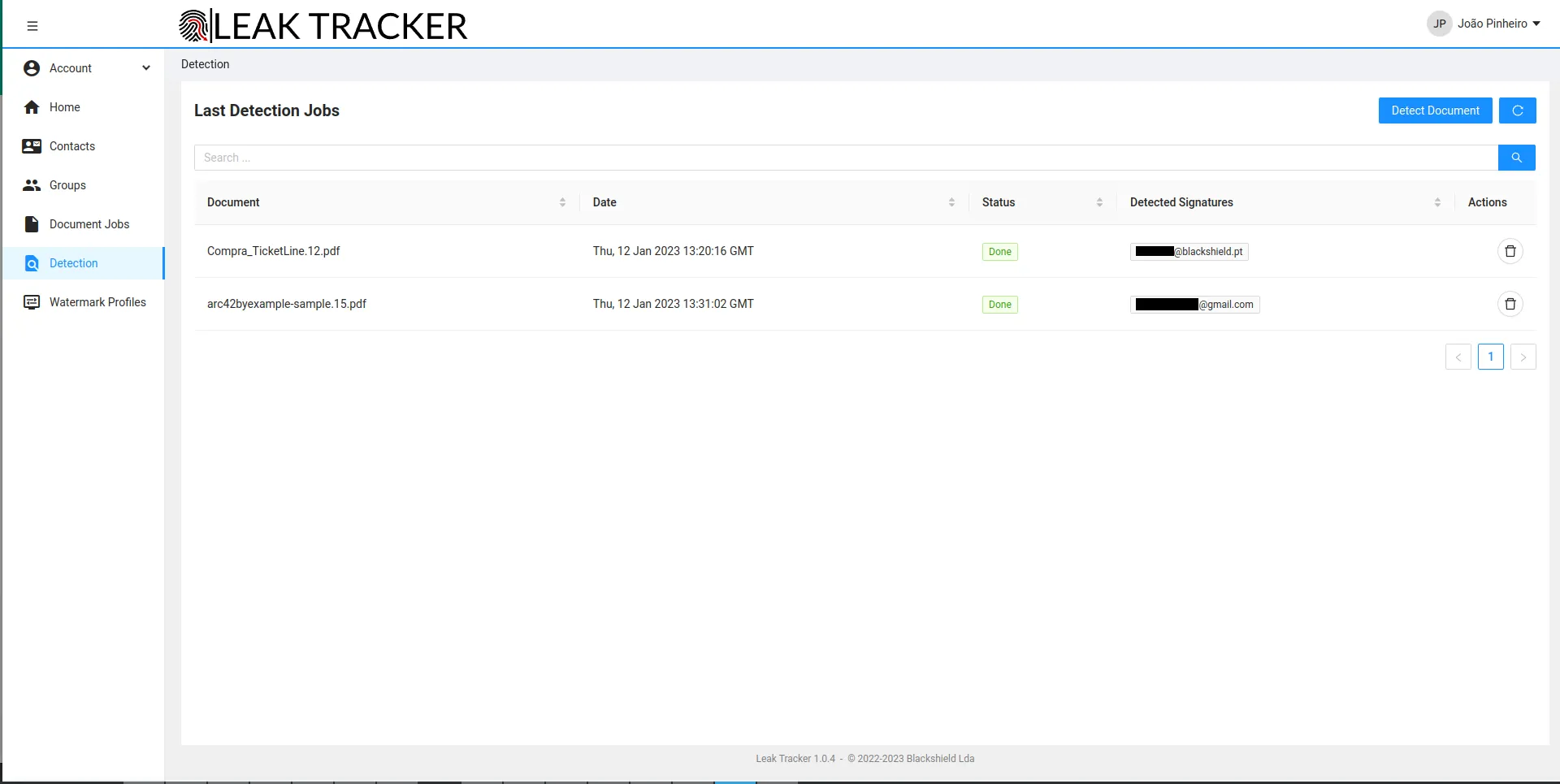Click the Groups people icon
This screenshot has height=784, width=1560.
coord(32,185)
